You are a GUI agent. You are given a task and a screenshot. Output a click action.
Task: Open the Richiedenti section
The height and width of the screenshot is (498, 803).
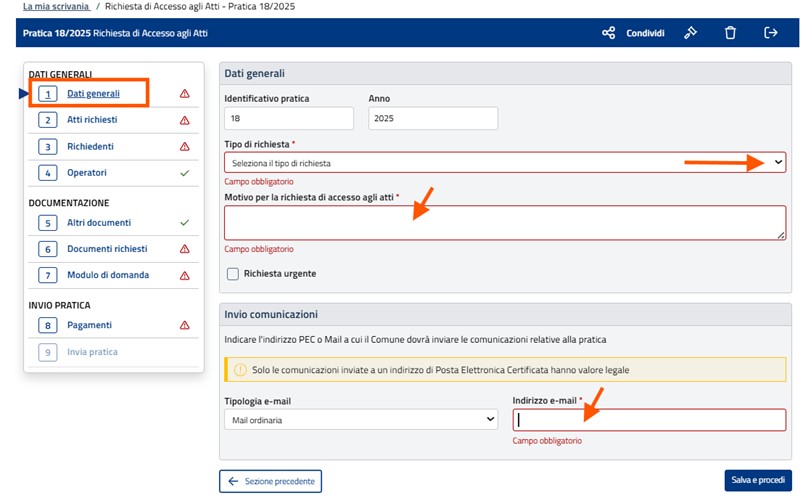pyautogui.click(x=92, y=146)
